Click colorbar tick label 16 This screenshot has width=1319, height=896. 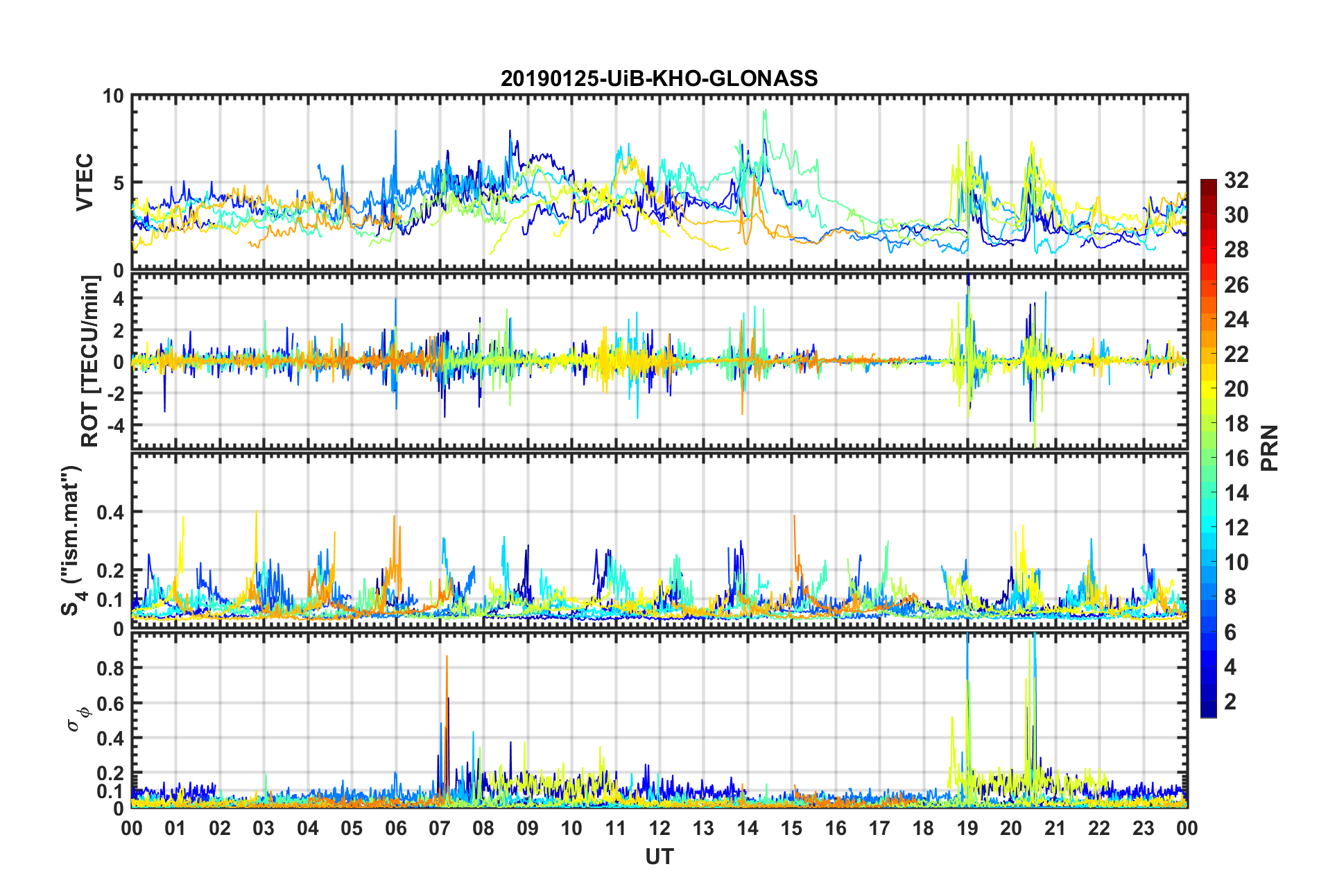pyautogui.click(x=1236, y=458)
